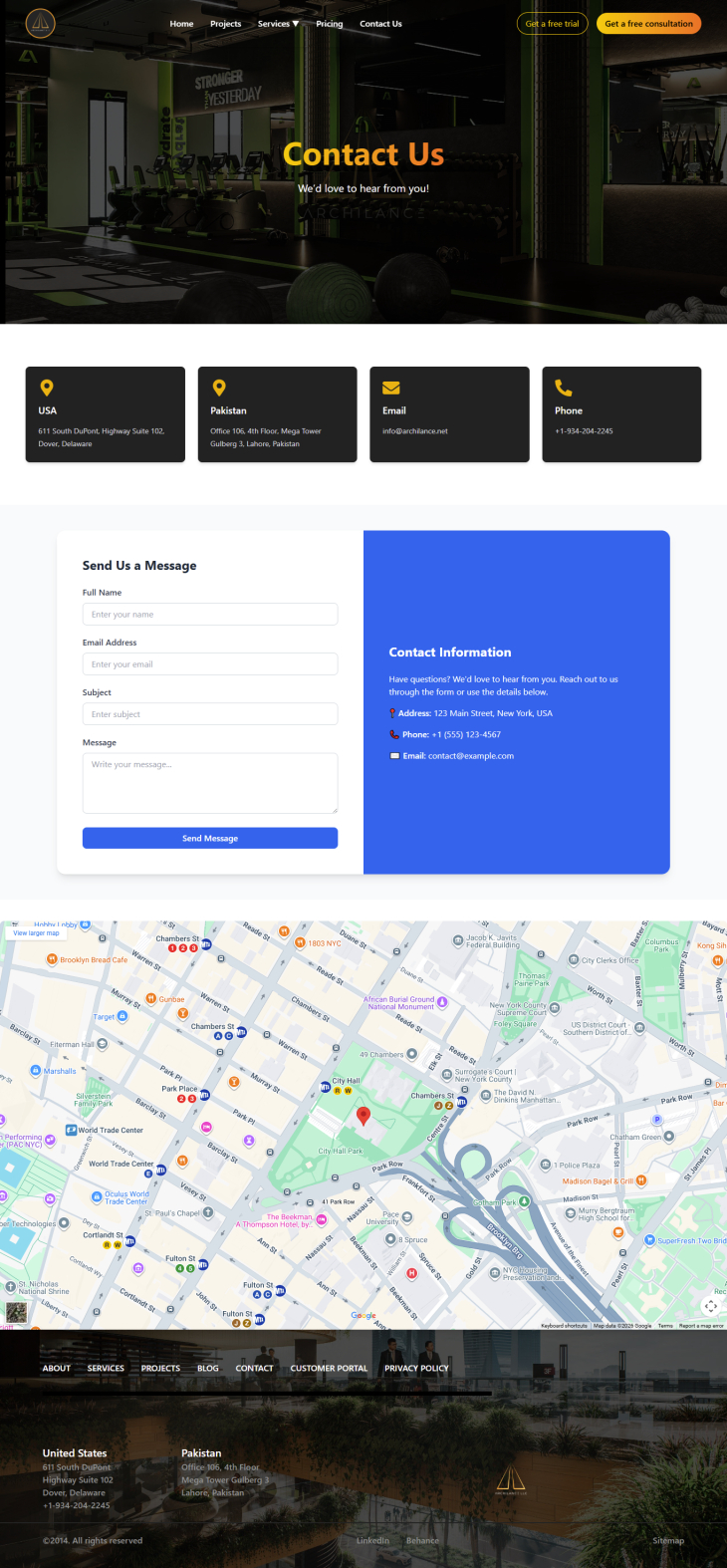Click the Archilance logo in the header

[x=40, y=23]
